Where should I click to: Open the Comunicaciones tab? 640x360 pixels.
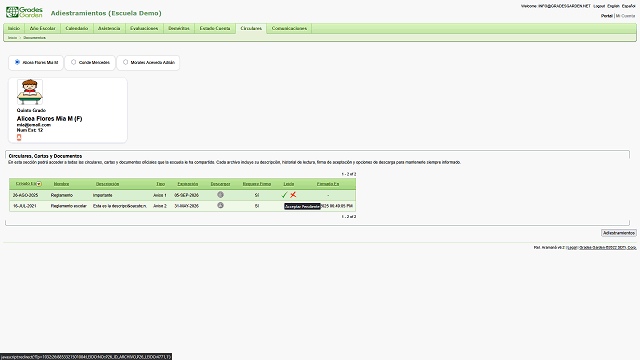[289, 28]
